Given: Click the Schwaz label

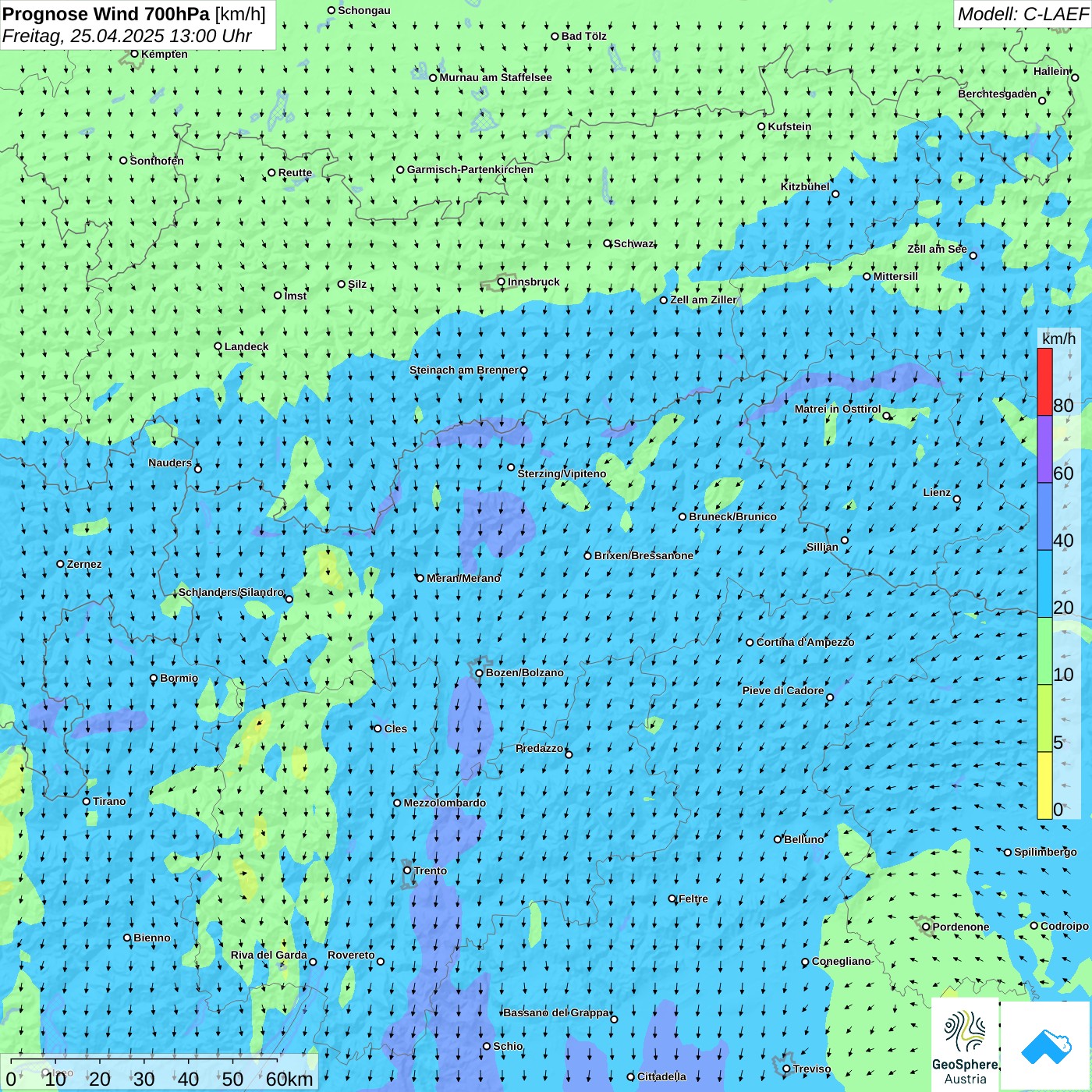Looking at the screenshot, I should pos(633,243).
